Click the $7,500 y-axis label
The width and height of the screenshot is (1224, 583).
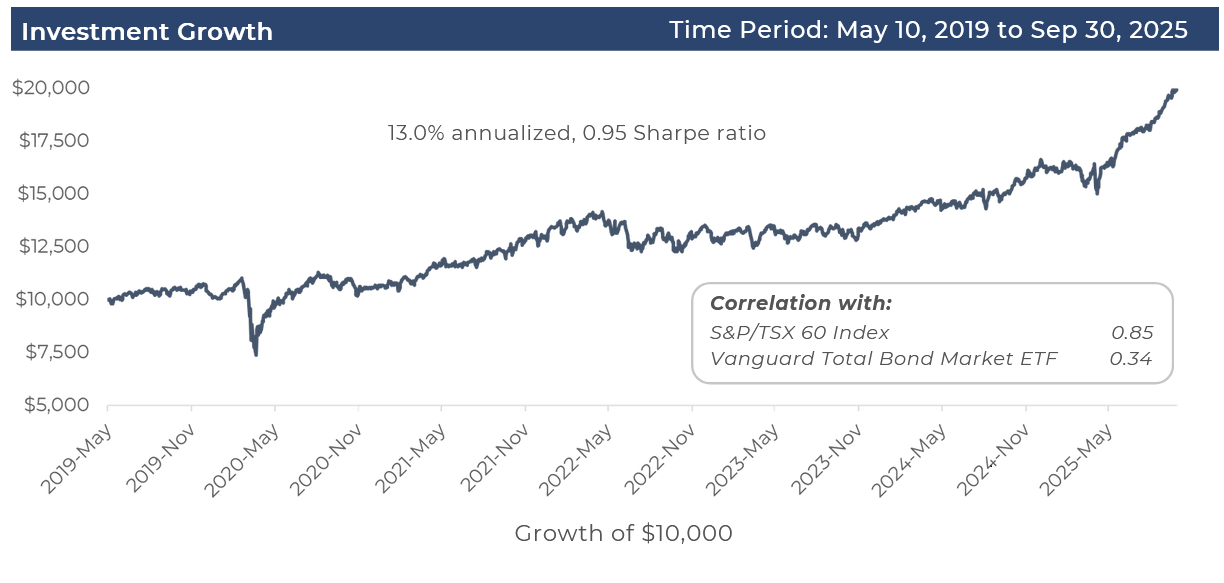click(55, 352)
